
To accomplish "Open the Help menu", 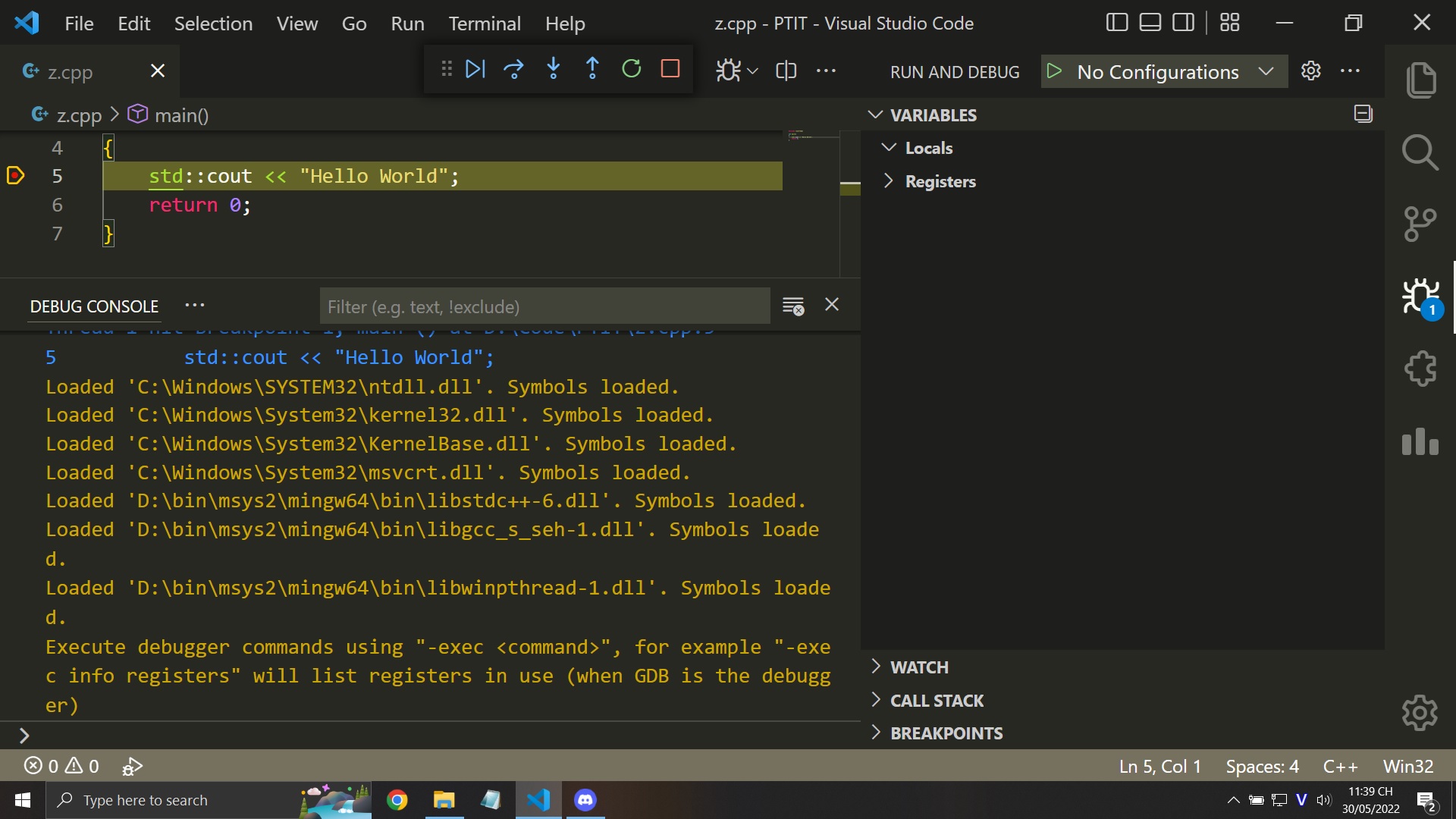I will [565, 24].
